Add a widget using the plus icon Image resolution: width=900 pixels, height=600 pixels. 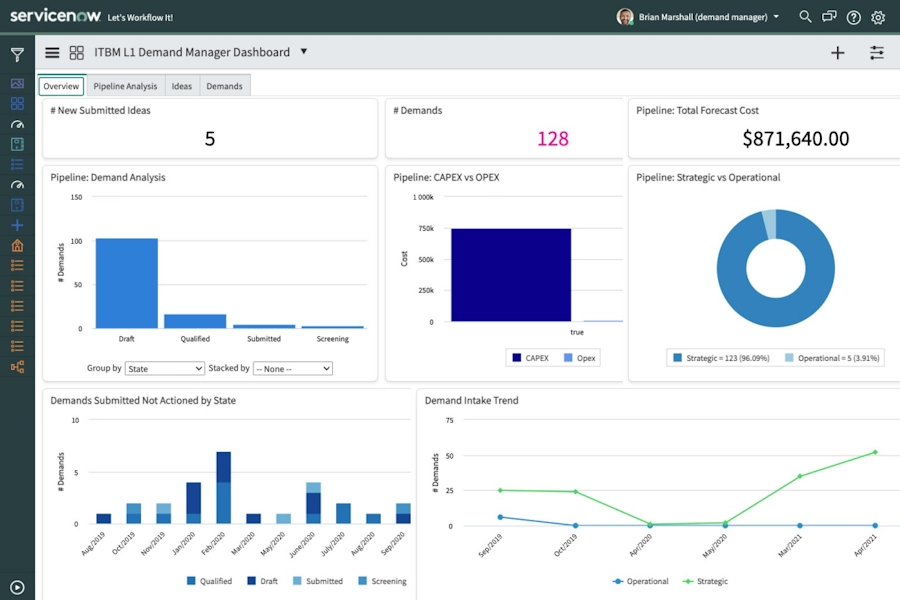(837, 52)
